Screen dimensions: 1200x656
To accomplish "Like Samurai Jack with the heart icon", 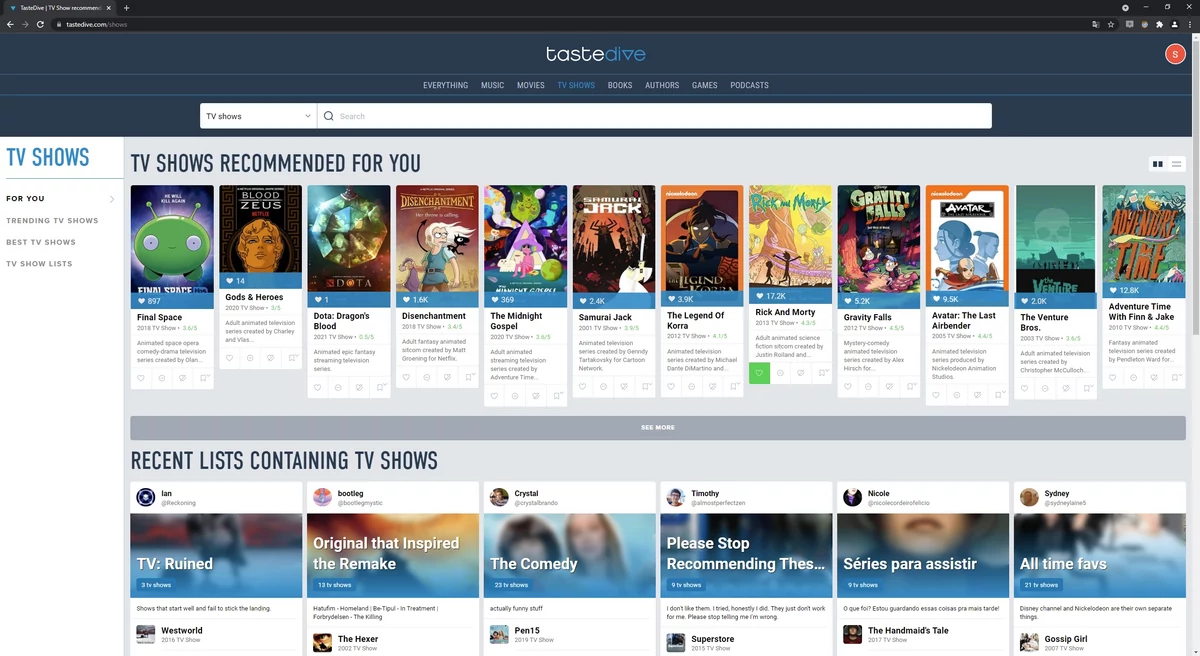I will click(583, 386).
